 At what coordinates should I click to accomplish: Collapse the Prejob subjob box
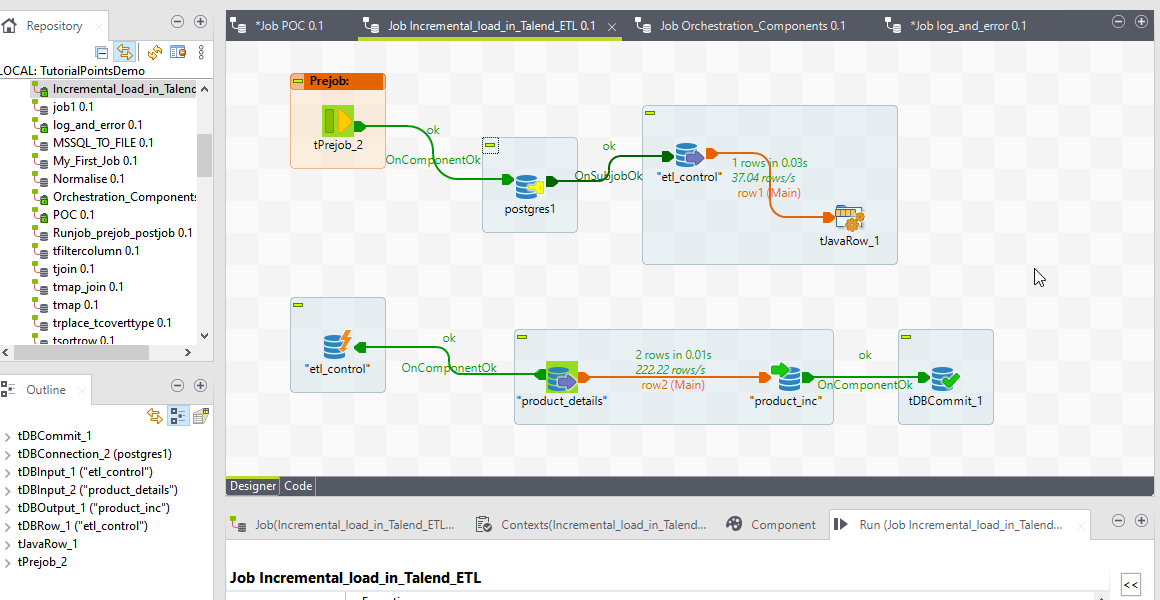pos(298,81)
